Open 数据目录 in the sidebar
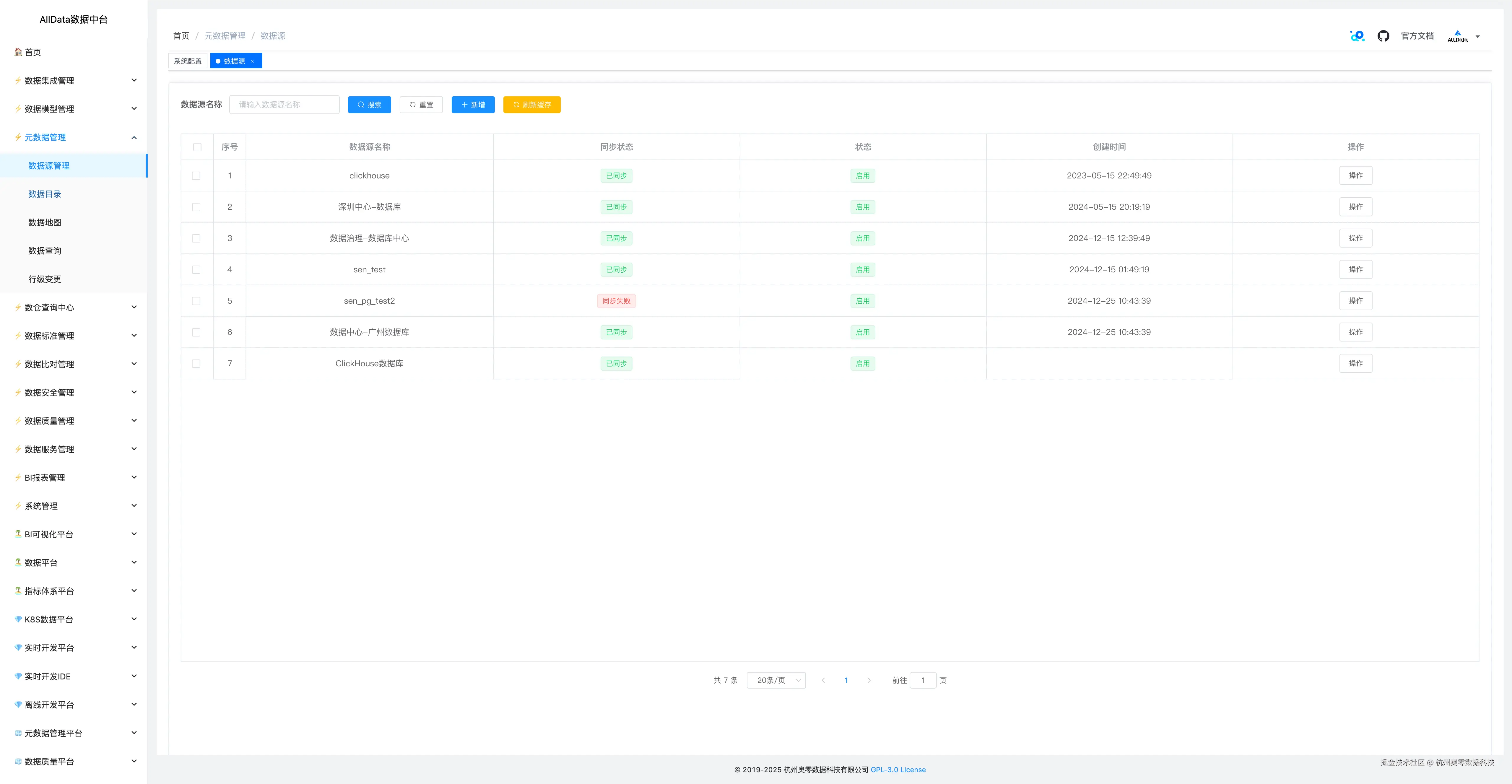 pyautogui.click(x=45, y=194)
